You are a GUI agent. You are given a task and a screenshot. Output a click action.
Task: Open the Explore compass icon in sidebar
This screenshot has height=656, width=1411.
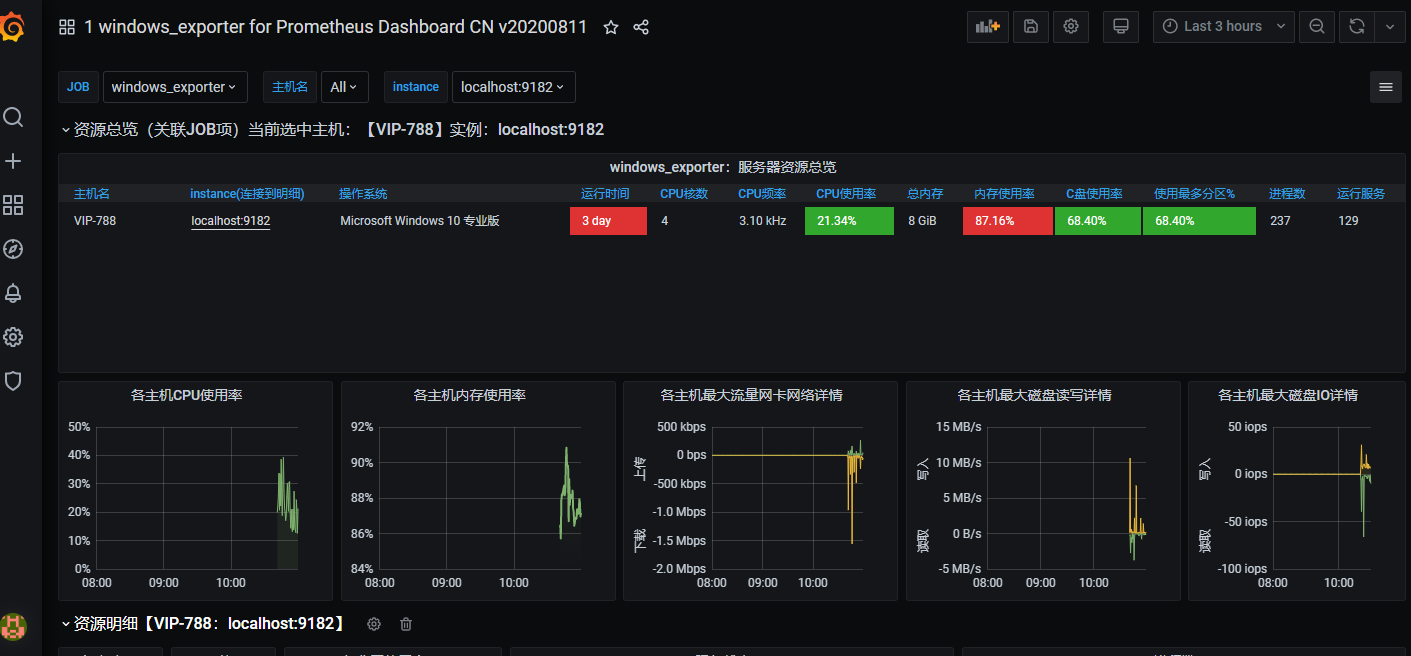pos(13,249)
